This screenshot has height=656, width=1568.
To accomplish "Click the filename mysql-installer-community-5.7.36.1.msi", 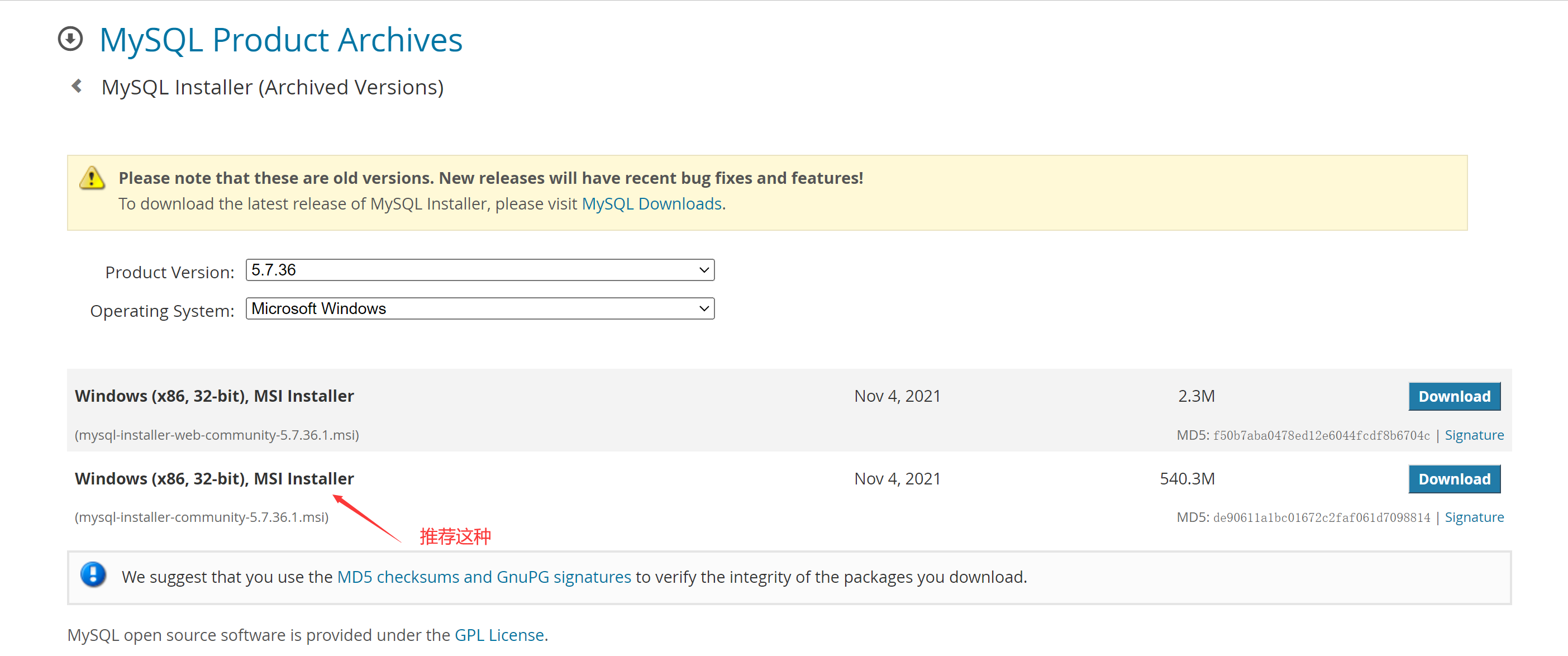I will (201, 516).
